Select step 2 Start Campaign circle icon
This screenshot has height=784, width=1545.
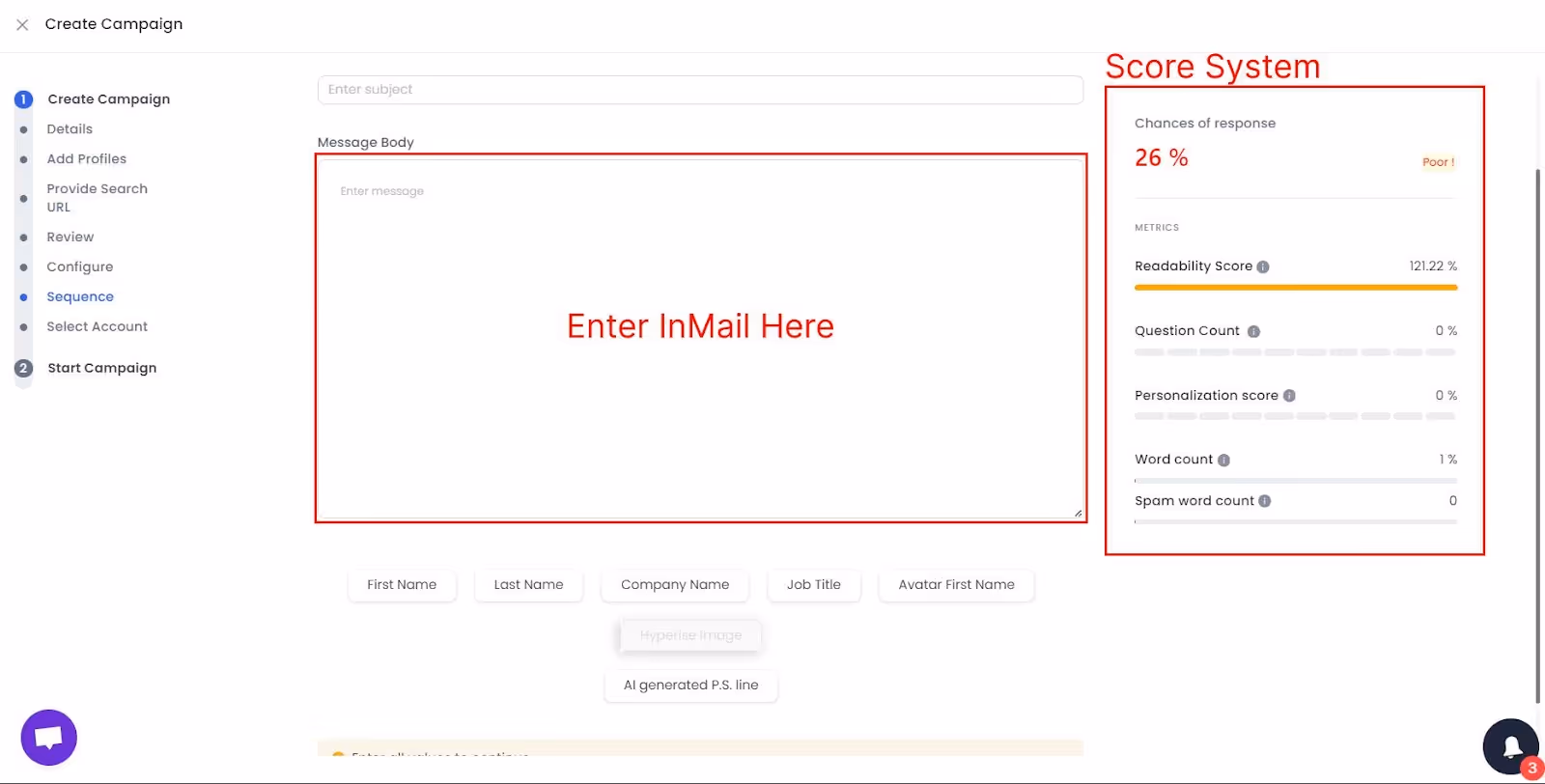click(24, 368)
